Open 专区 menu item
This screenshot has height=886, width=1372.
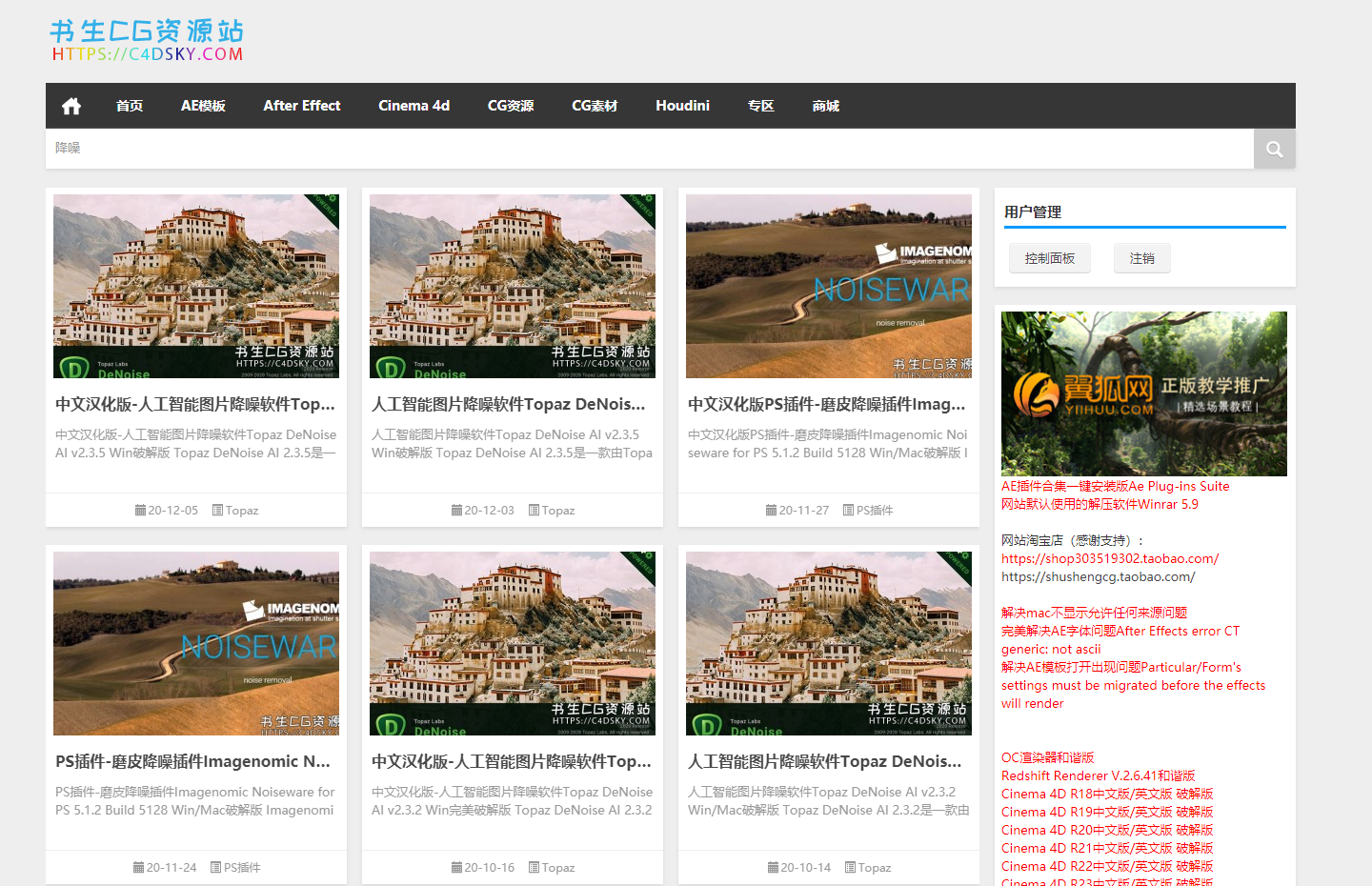tap(760, 106)
